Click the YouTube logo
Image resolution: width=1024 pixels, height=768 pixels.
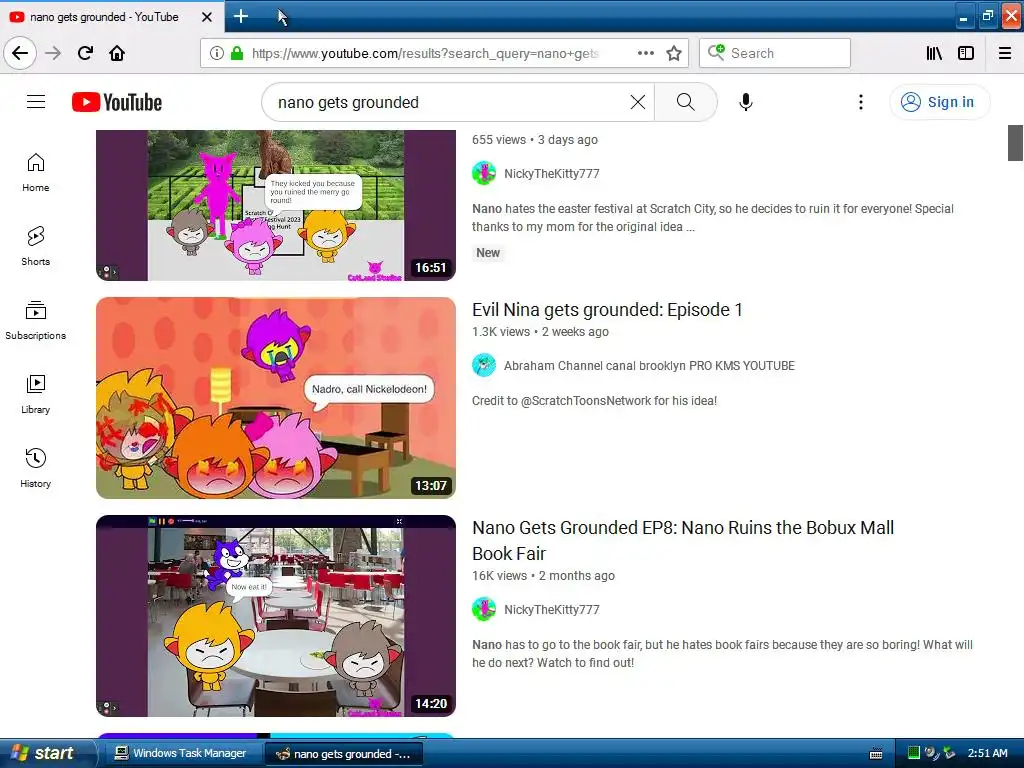coord(117,102)
